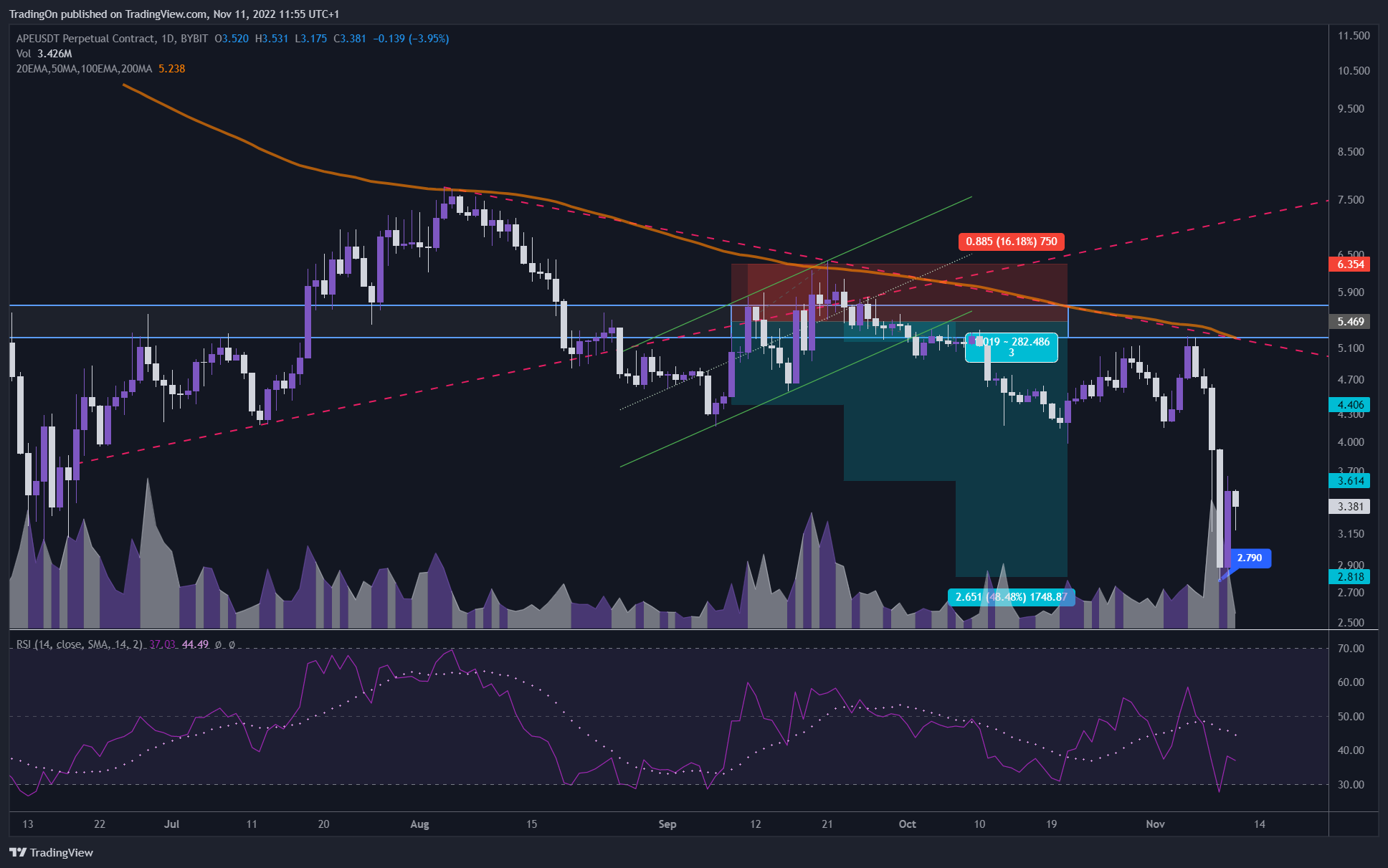Click the cyan 4.406 price label
Viewport: 1388px width, 868px height.
pos(1350,405)
